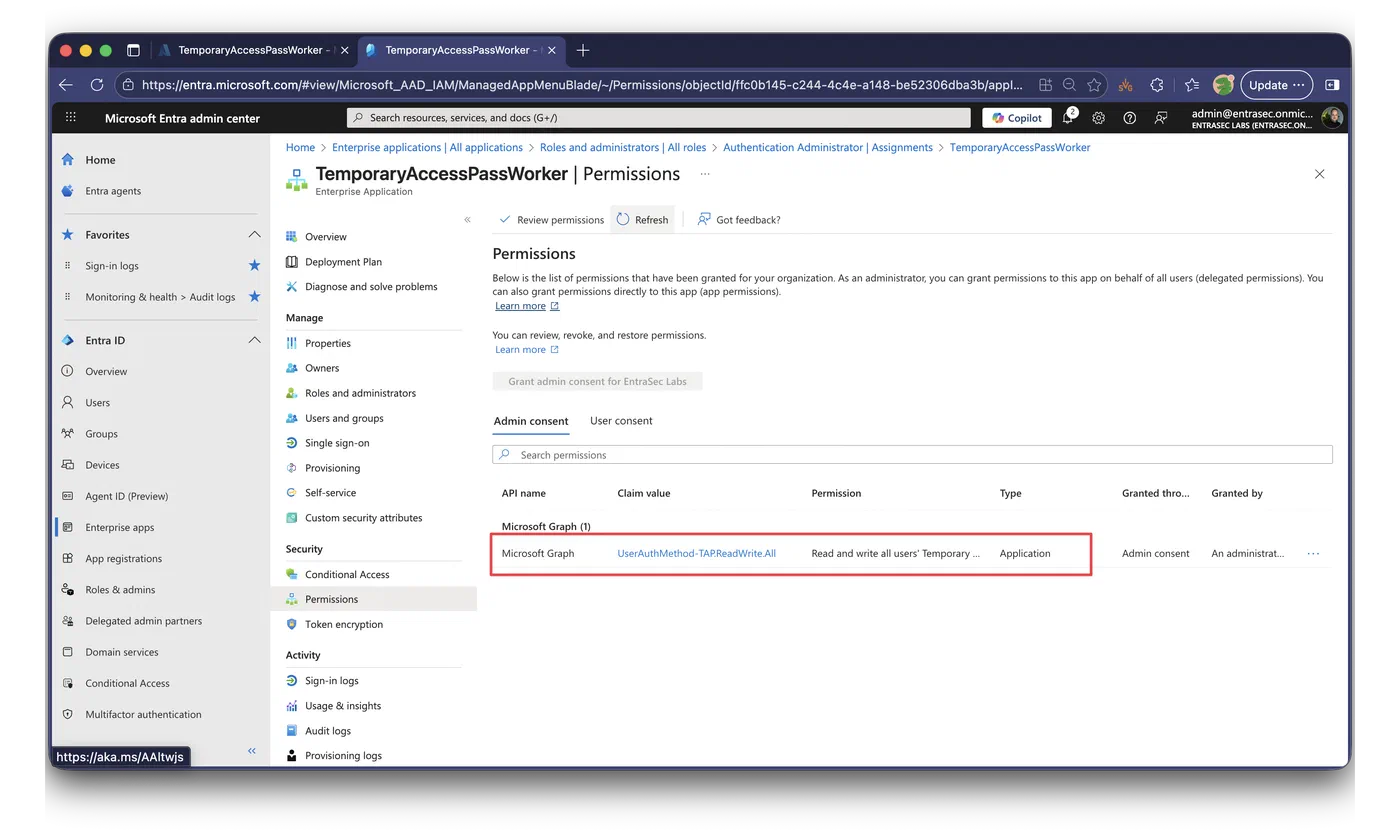Open first Learn more link
The height and width of the screenshot is (834, 1400).
click(x=527, y=306)
